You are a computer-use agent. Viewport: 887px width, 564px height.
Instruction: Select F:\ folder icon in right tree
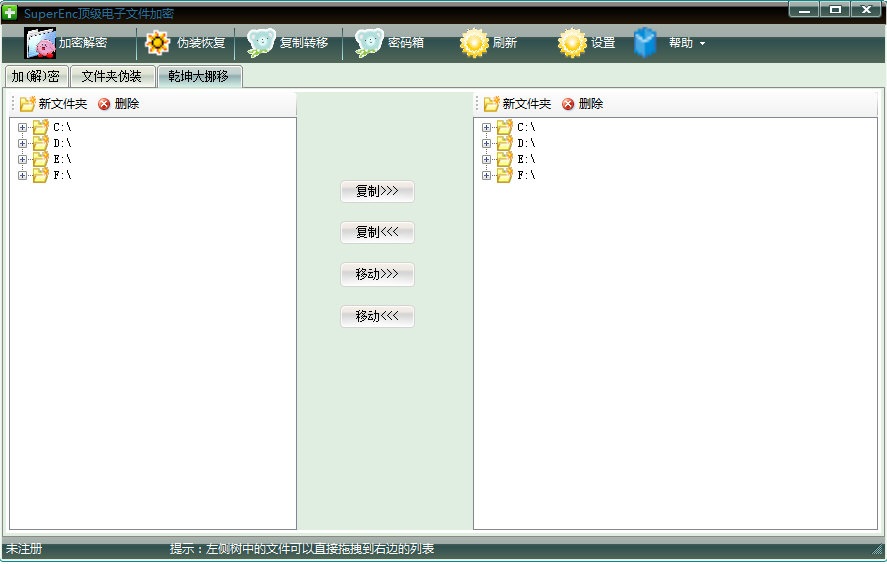pos(505,175)
